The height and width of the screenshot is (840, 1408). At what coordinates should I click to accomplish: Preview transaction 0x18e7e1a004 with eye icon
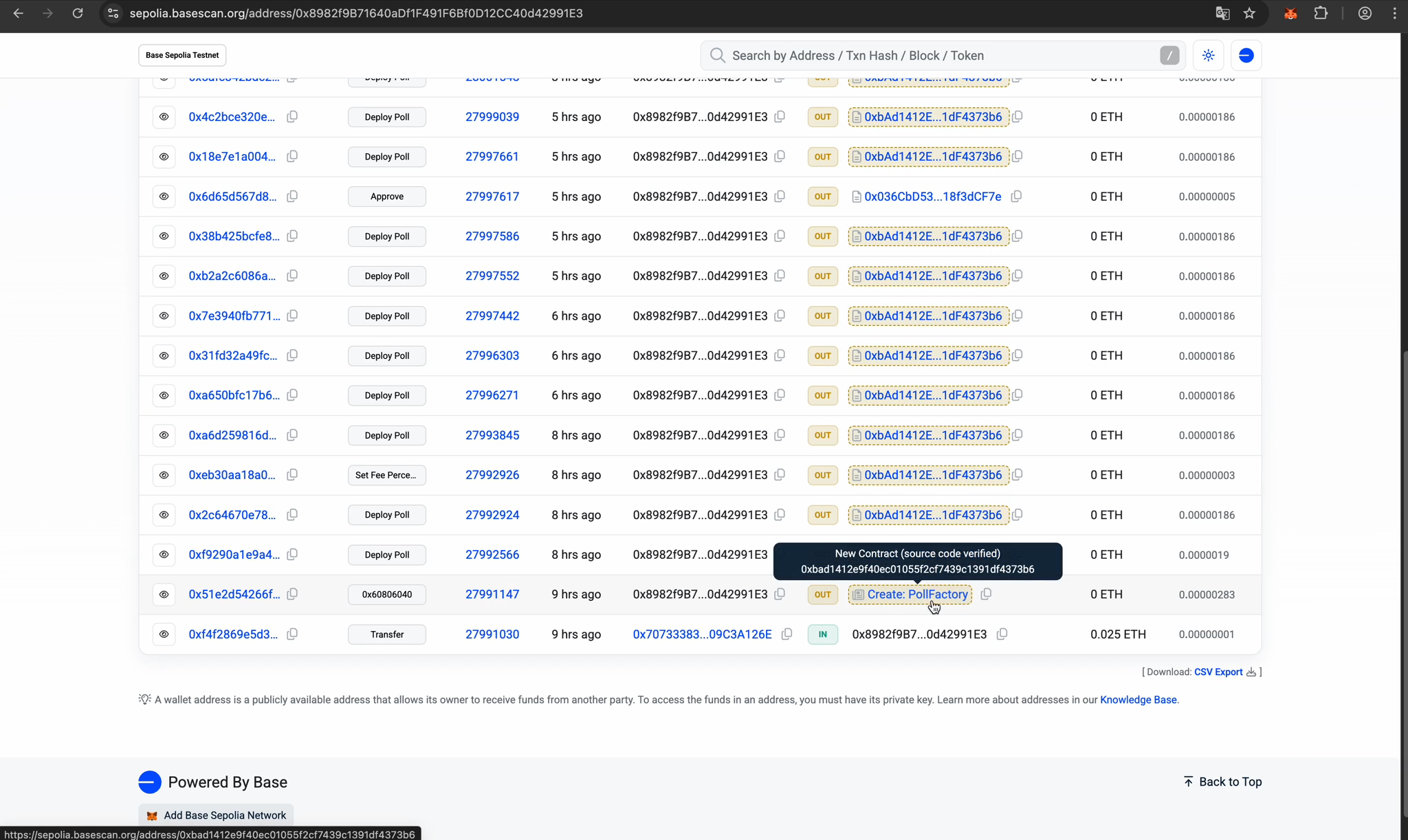click(164, 157)
